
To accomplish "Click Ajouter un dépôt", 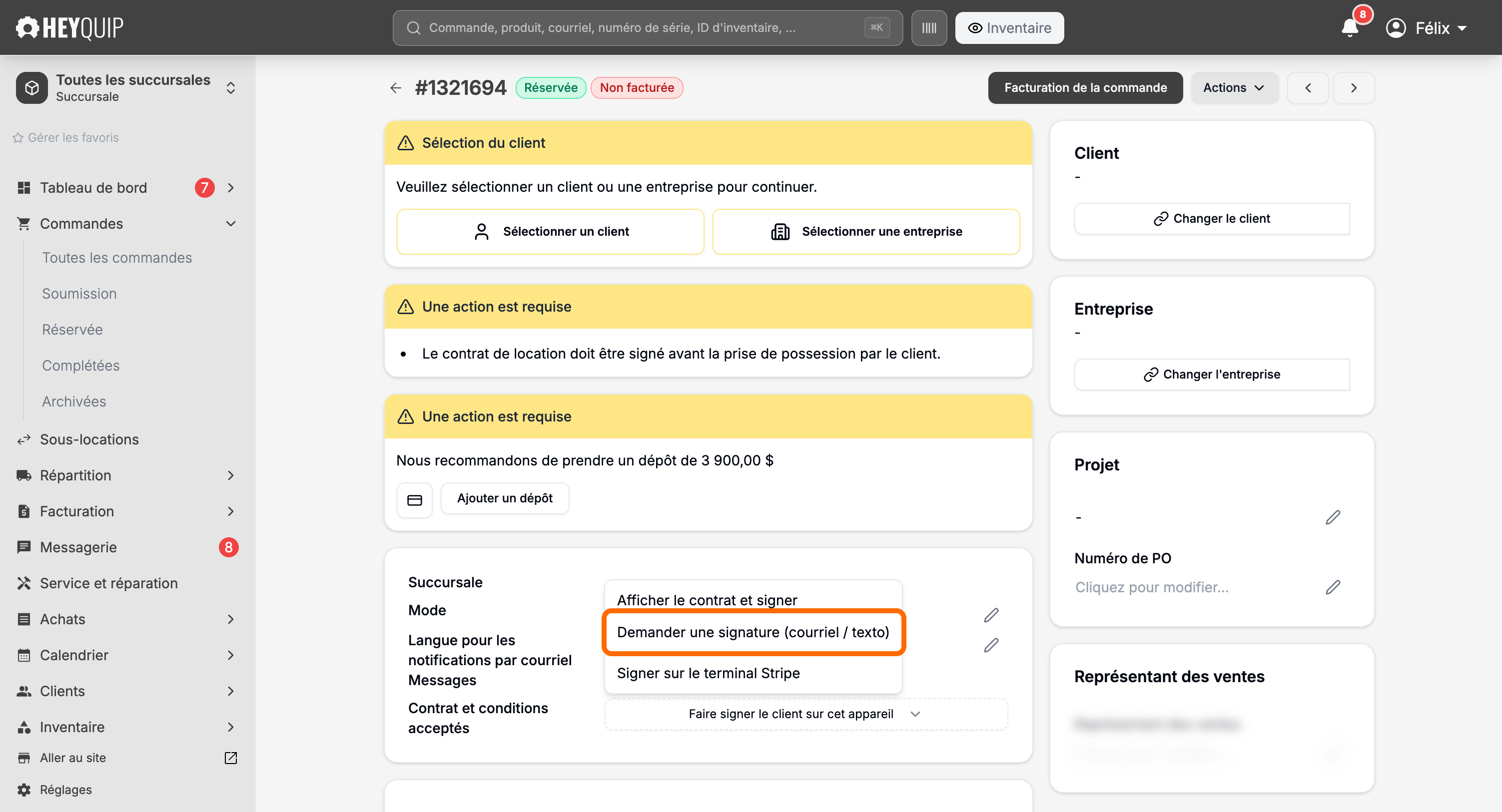I will tap(504, 498).
